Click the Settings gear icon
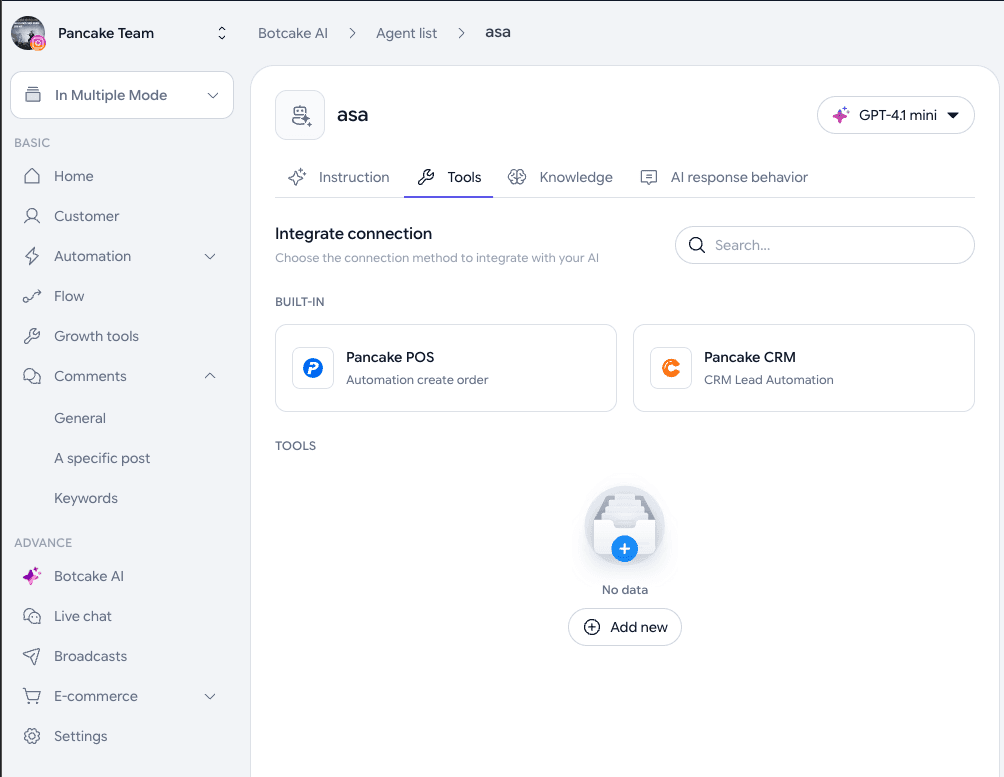This screenshot has height=777, width=1004. [x=32, y=736]
